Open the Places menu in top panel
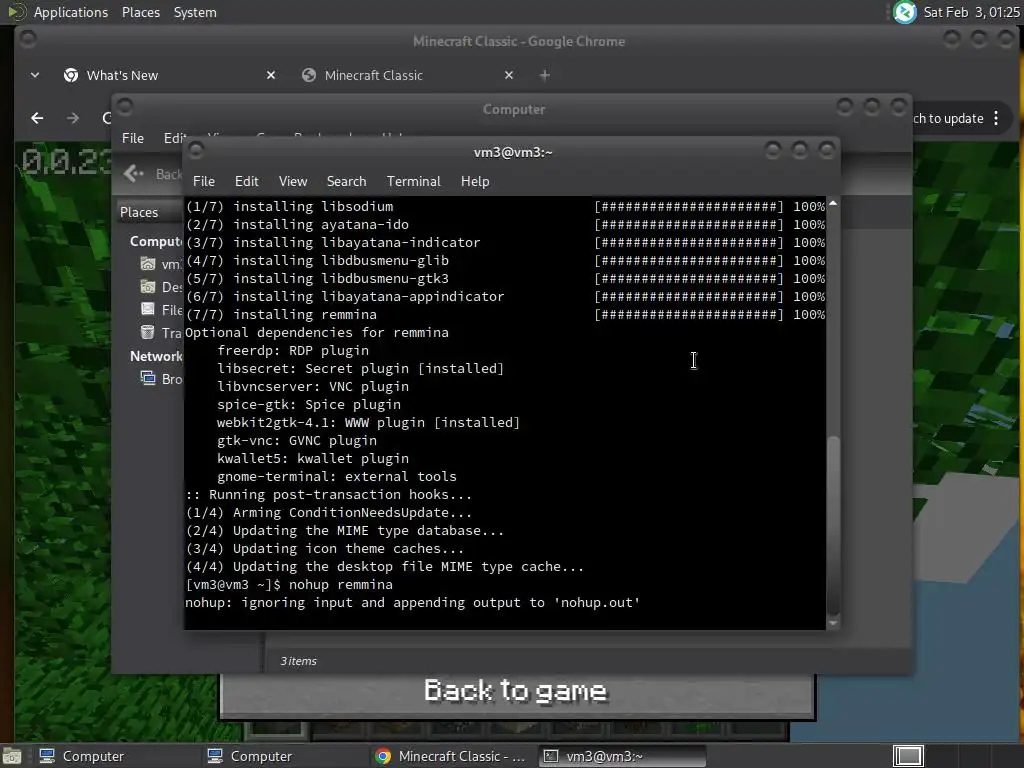Viewport: 1024px width, 768px height. pos(140,12)
